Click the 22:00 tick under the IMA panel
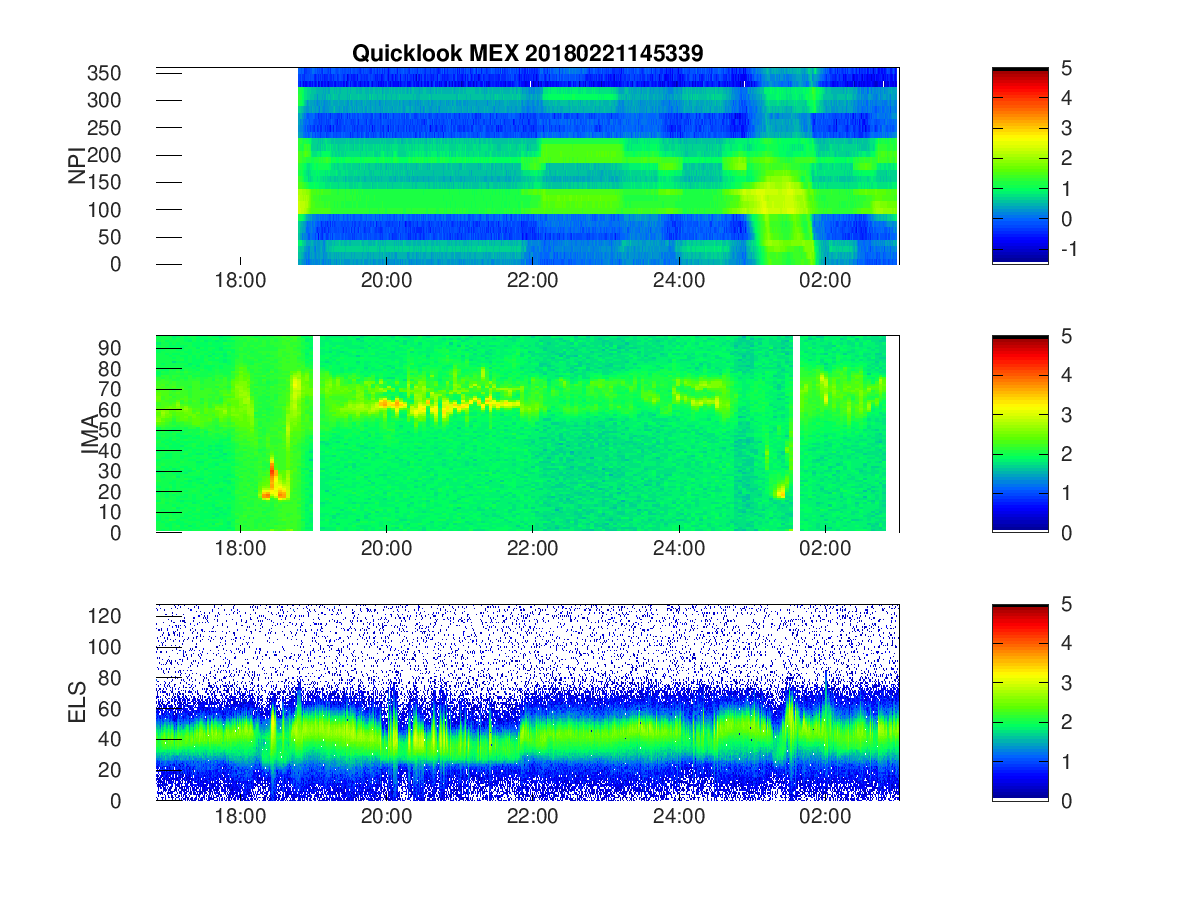The width and height of the screenshot is (1200, 900). [532, 549]
